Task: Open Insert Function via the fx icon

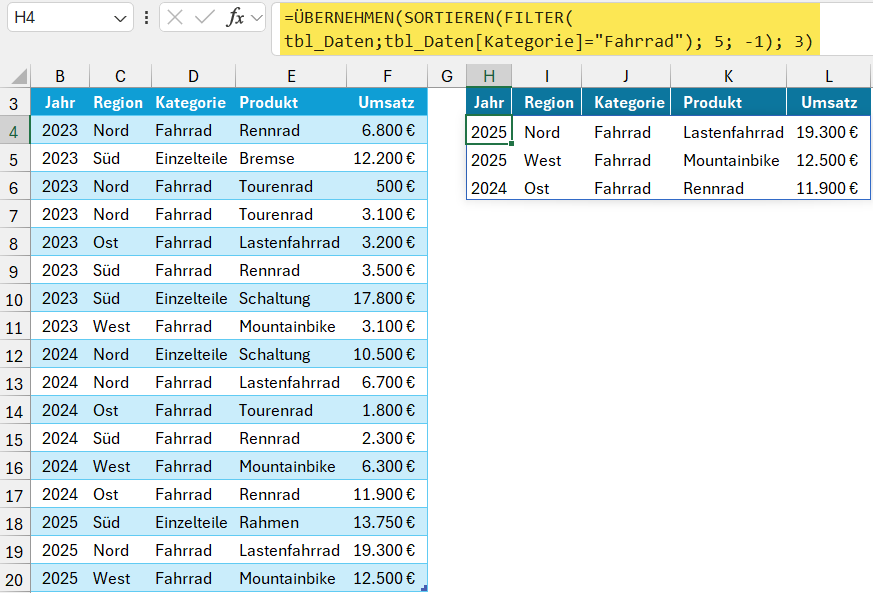Action: click(235, 18)
